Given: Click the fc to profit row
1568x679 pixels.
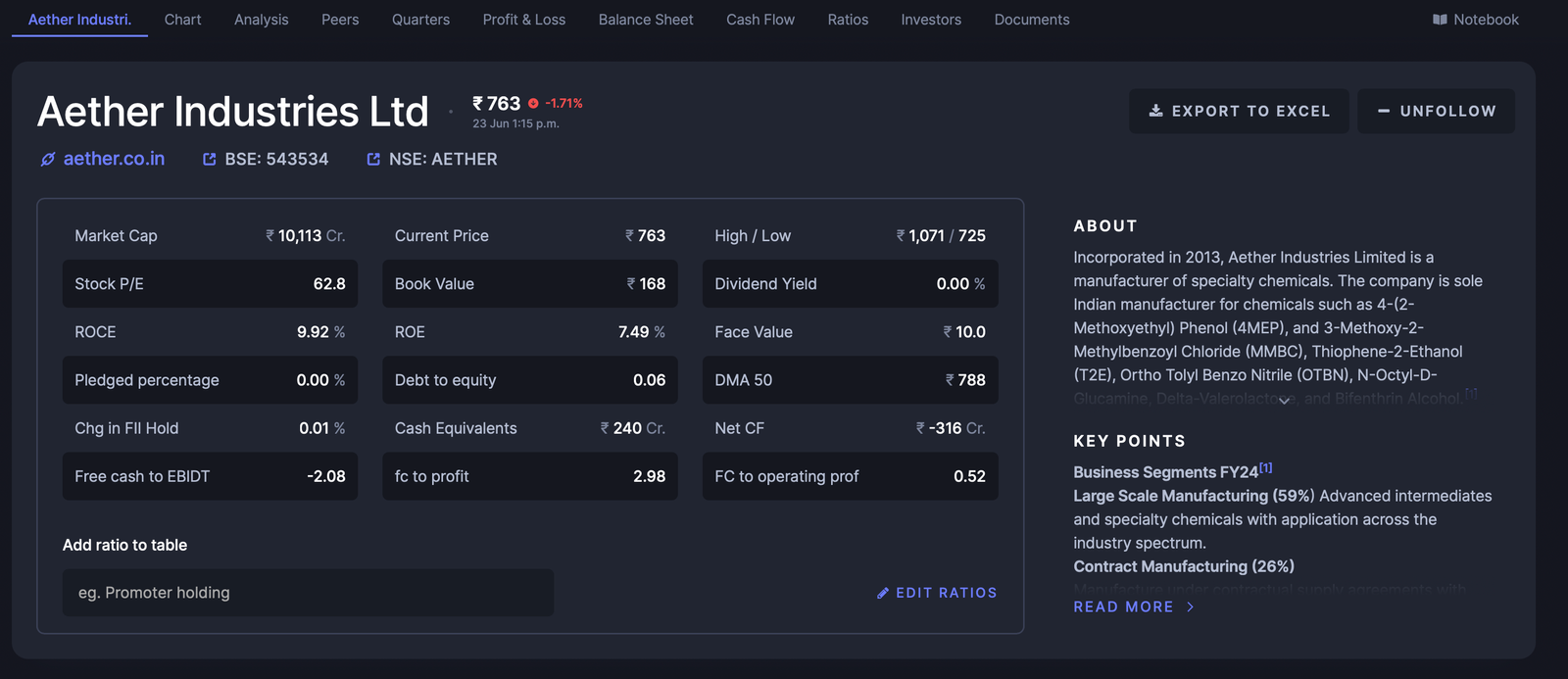Looking at the screenshot, I should tap(530, 476).
